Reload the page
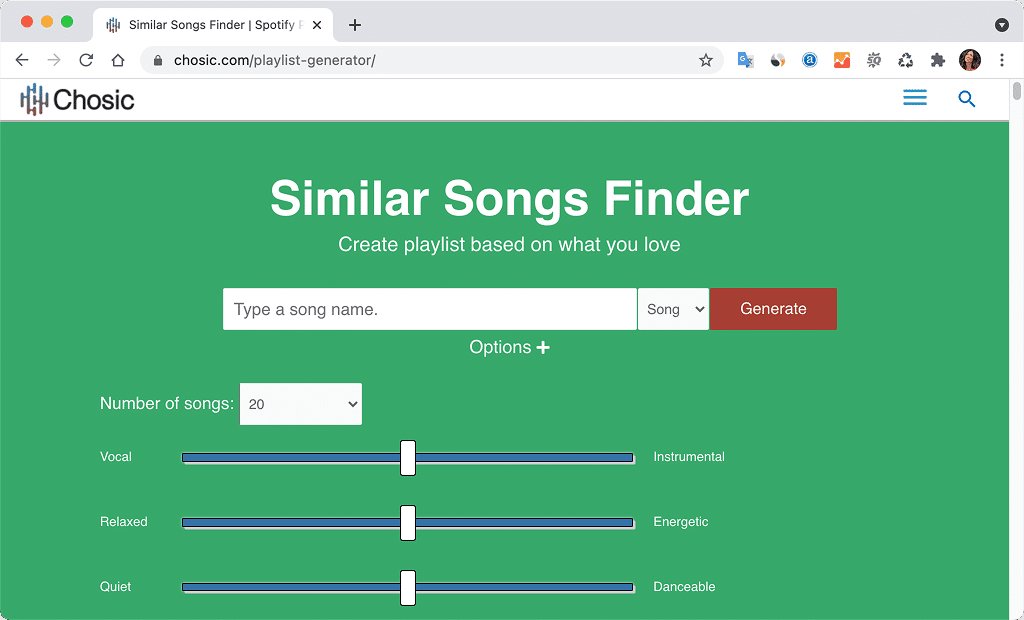Viewport: 1024px width, 620px height. (x=86, y=60)
